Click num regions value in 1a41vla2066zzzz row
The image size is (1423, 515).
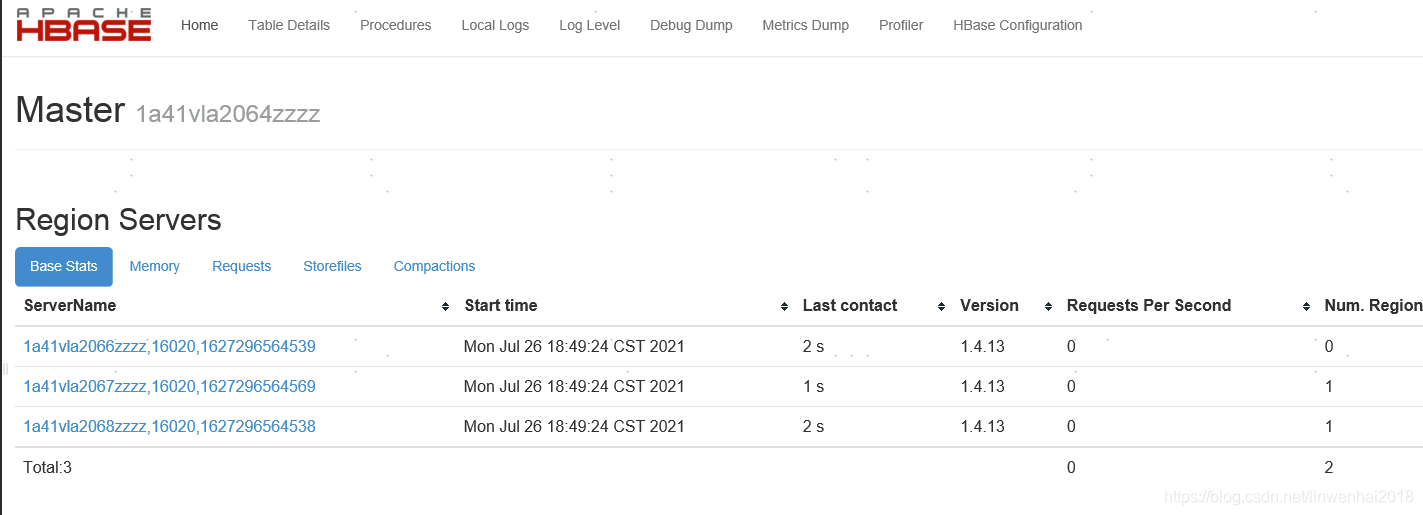tap(1329, 347)
